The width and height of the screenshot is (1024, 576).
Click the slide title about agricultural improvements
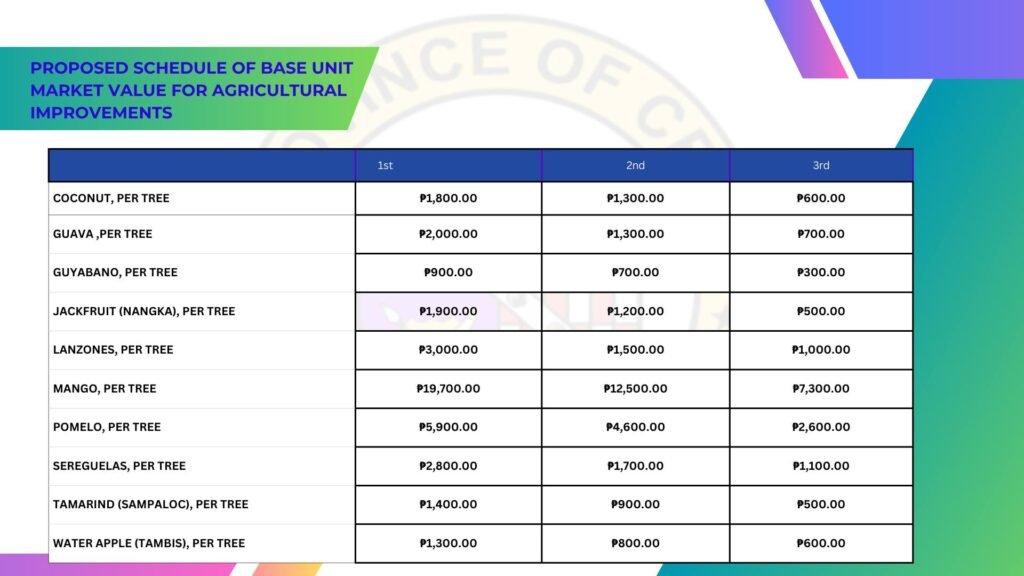coord(188,91)
